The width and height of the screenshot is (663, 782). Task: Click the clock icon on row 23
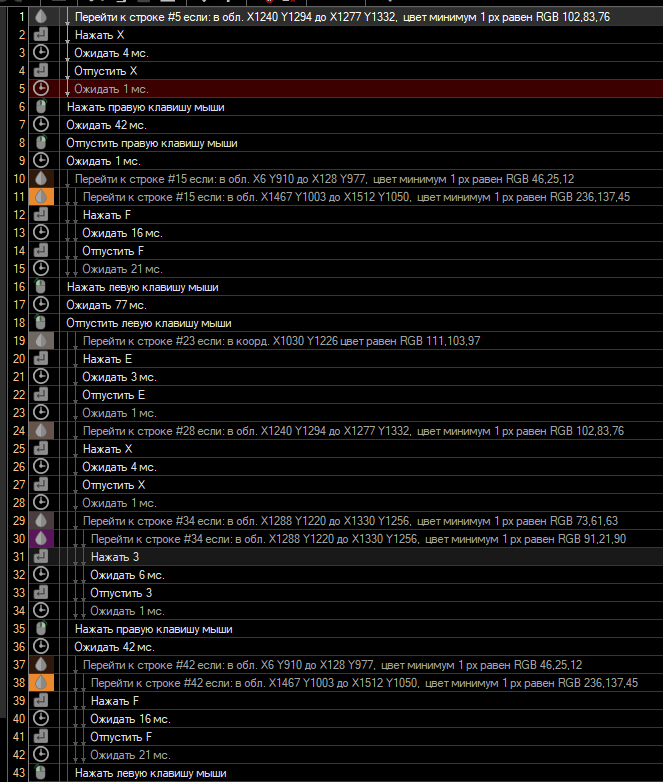click(41, 412)
